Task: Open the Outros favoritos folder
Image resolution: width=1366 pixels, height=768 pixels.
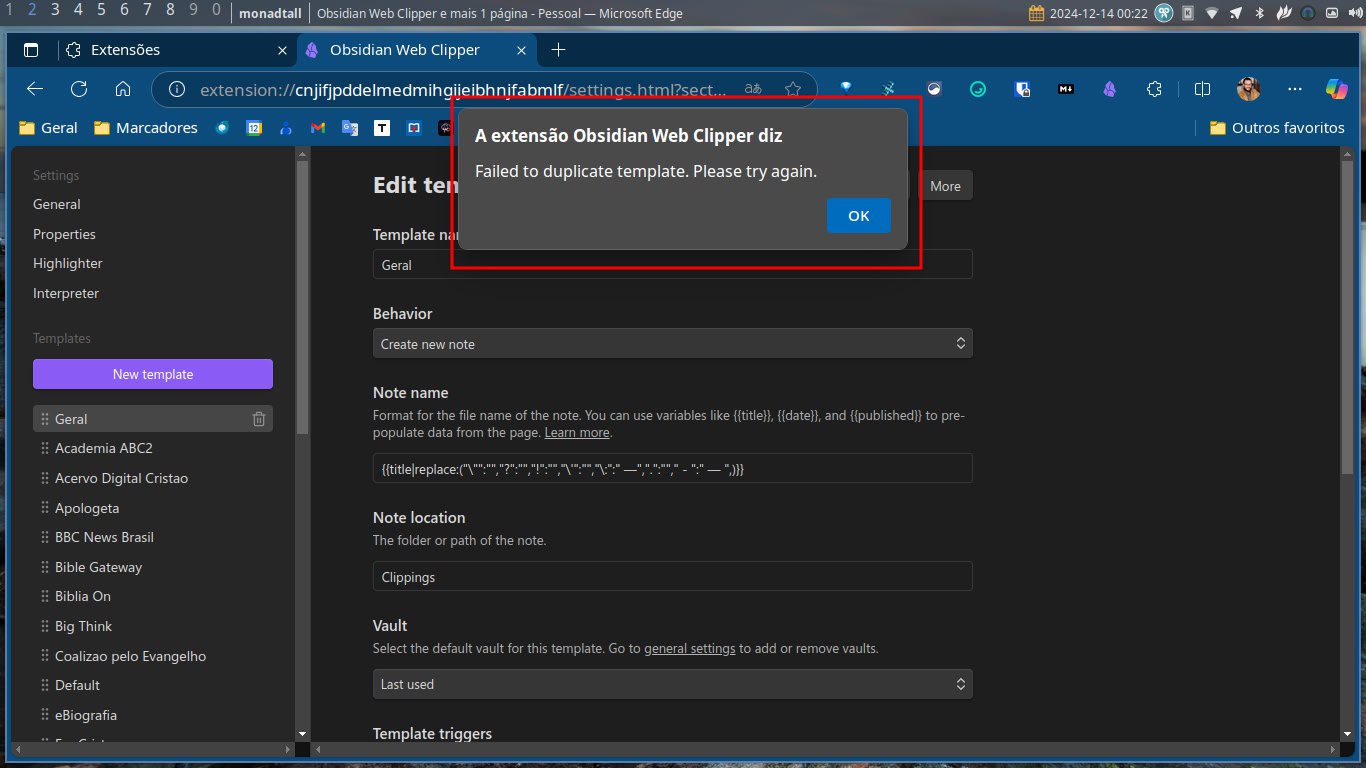Action: point(1277,128)
